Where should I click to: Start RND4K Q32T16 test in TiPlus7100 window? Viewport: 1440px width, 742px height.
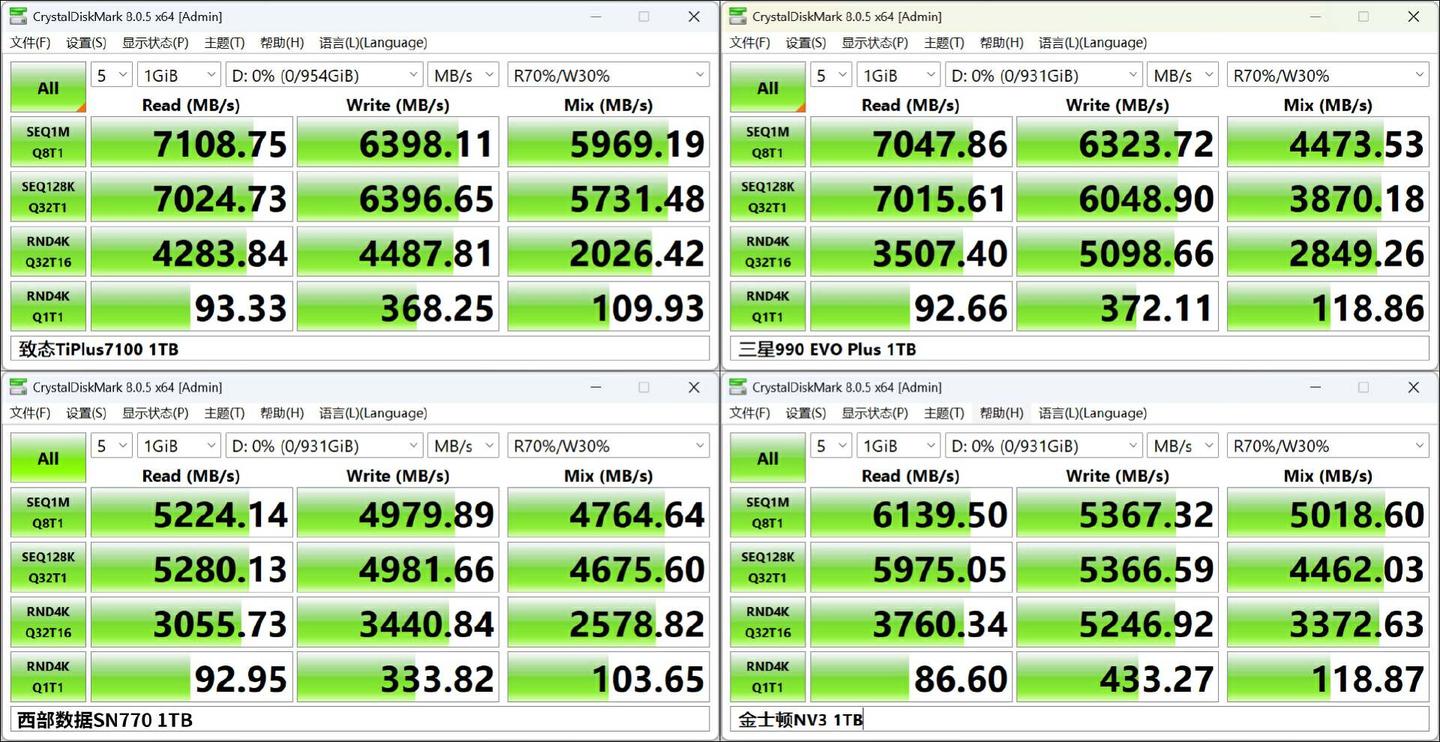48,252
